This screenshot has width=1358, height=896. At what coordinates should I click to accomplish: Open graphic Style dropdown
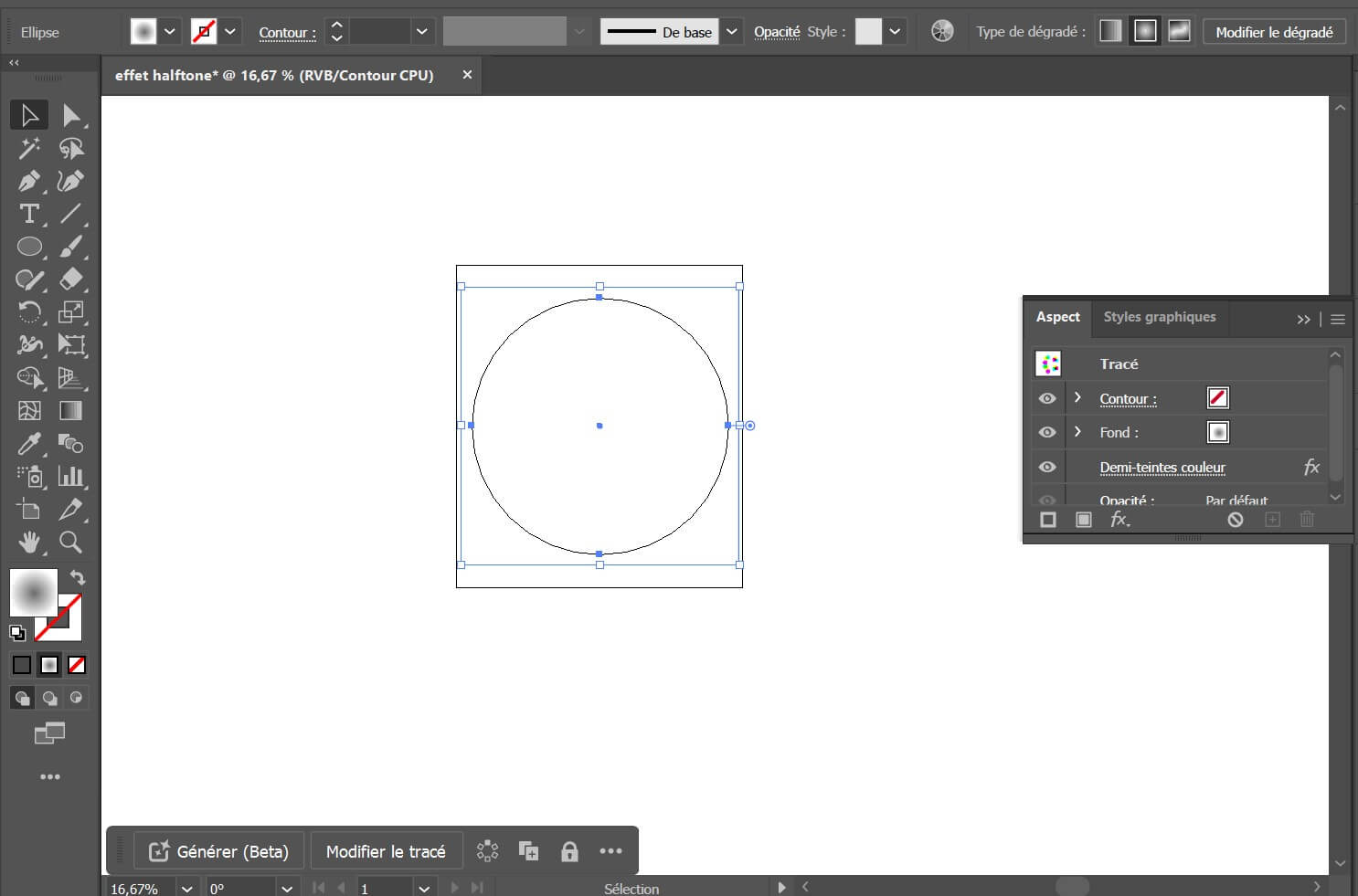pyautogui.click(x=895, y=31)
